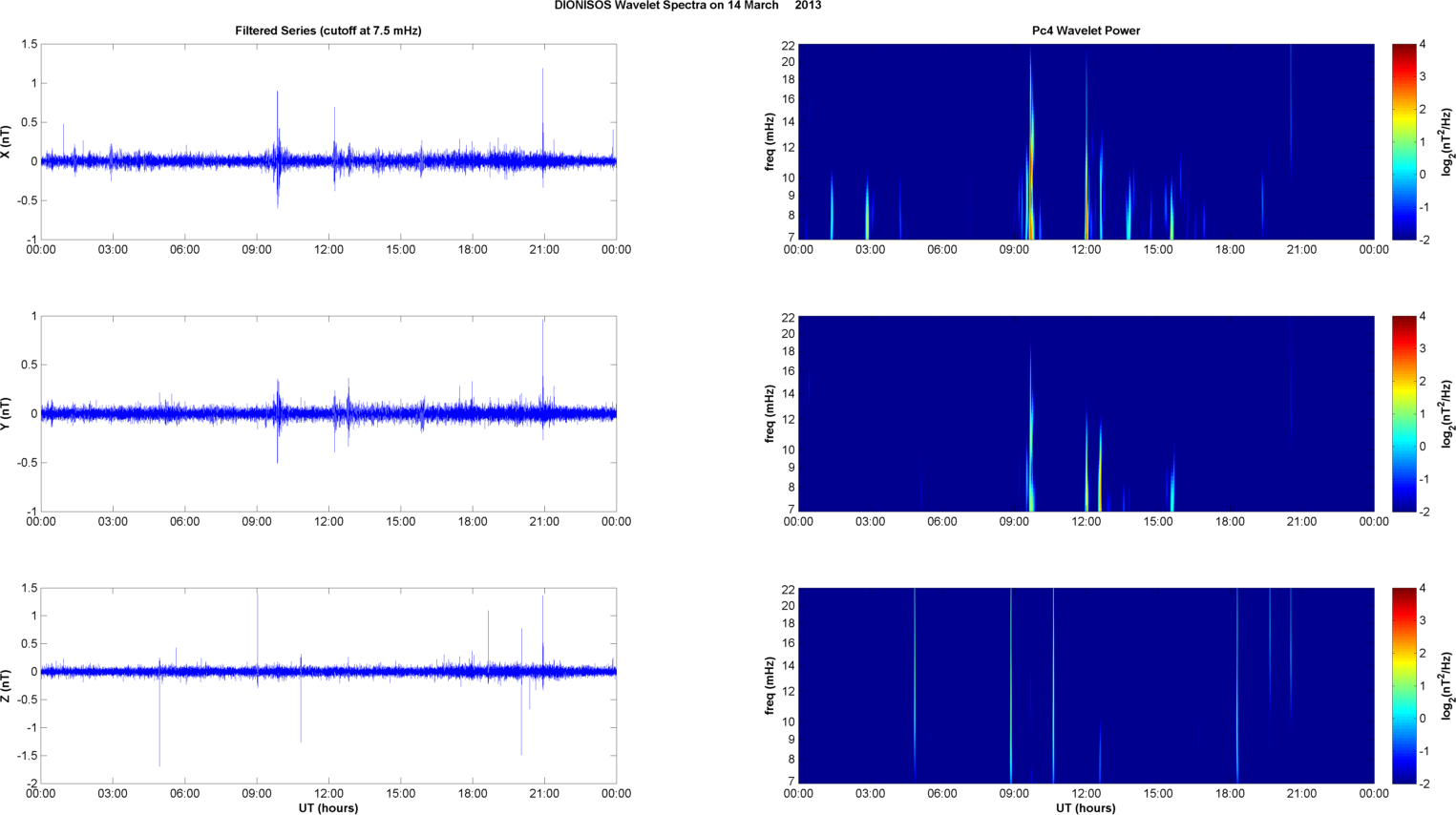Select the Y (nT) axis label
Image resolution: width=1456 pixels, height=815 pixels.
click(x=7, y=413)
